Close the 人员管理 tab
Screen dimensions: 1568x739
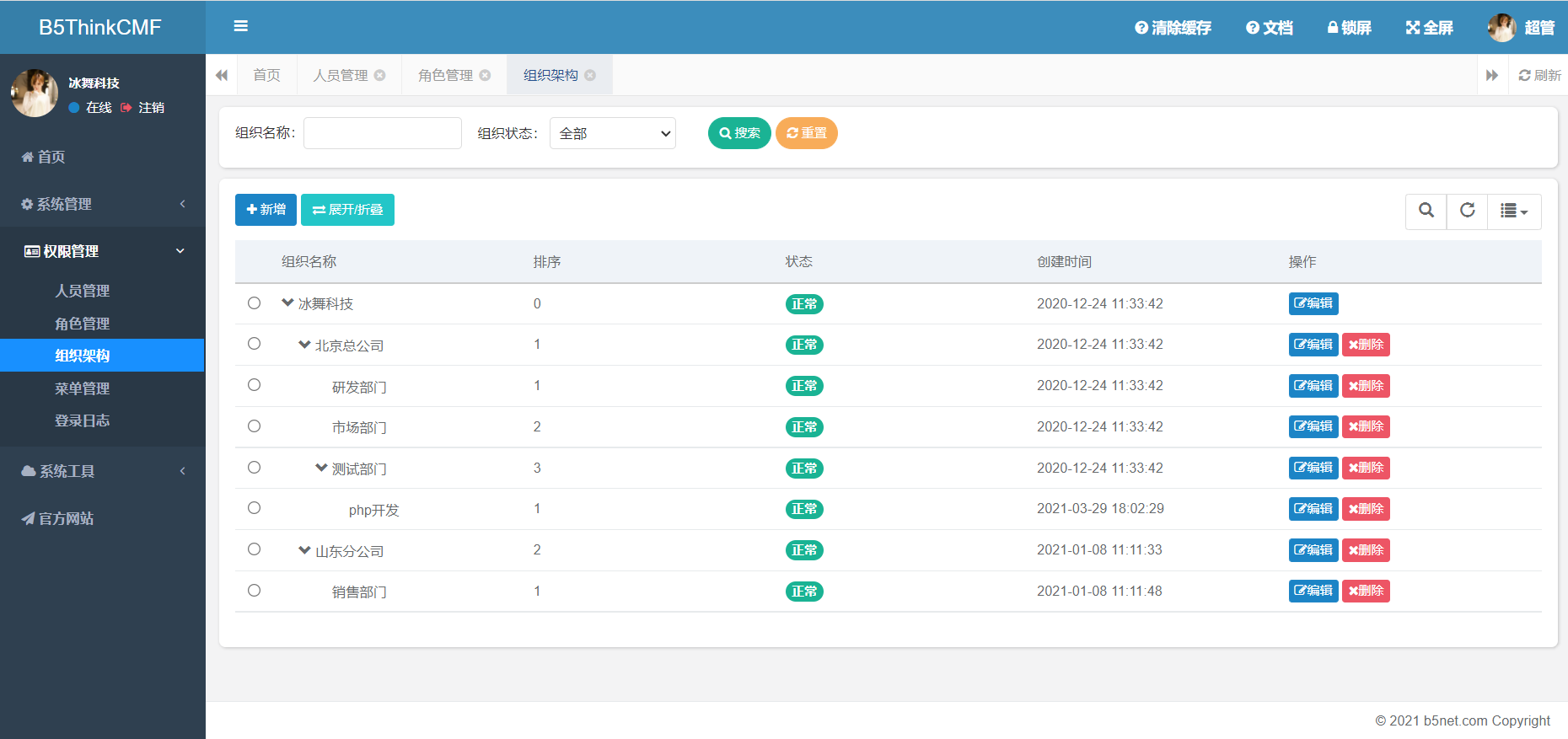pyautogui.click(x=380, y=75)
